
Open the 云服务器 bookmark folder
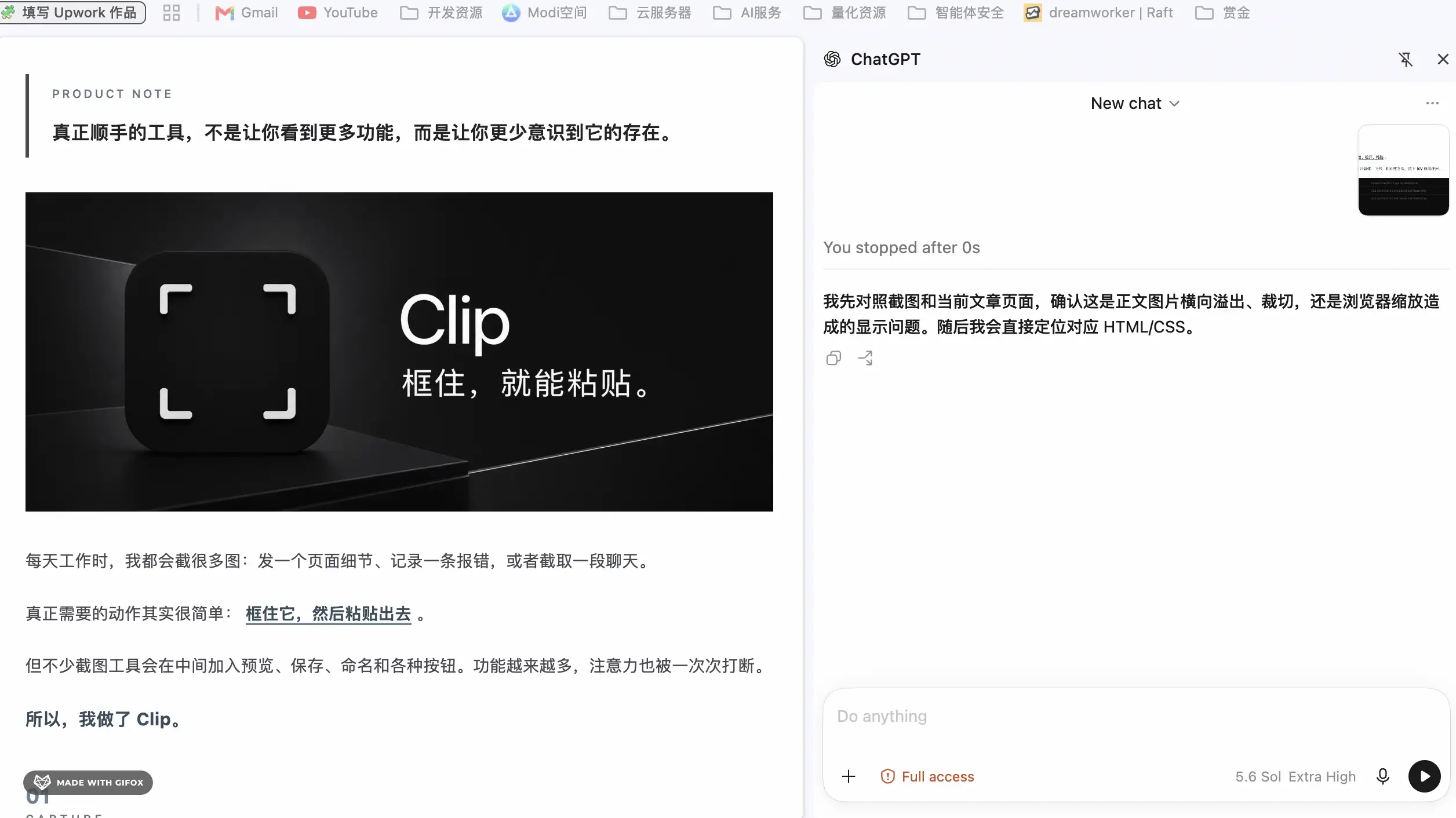(650, 13)
